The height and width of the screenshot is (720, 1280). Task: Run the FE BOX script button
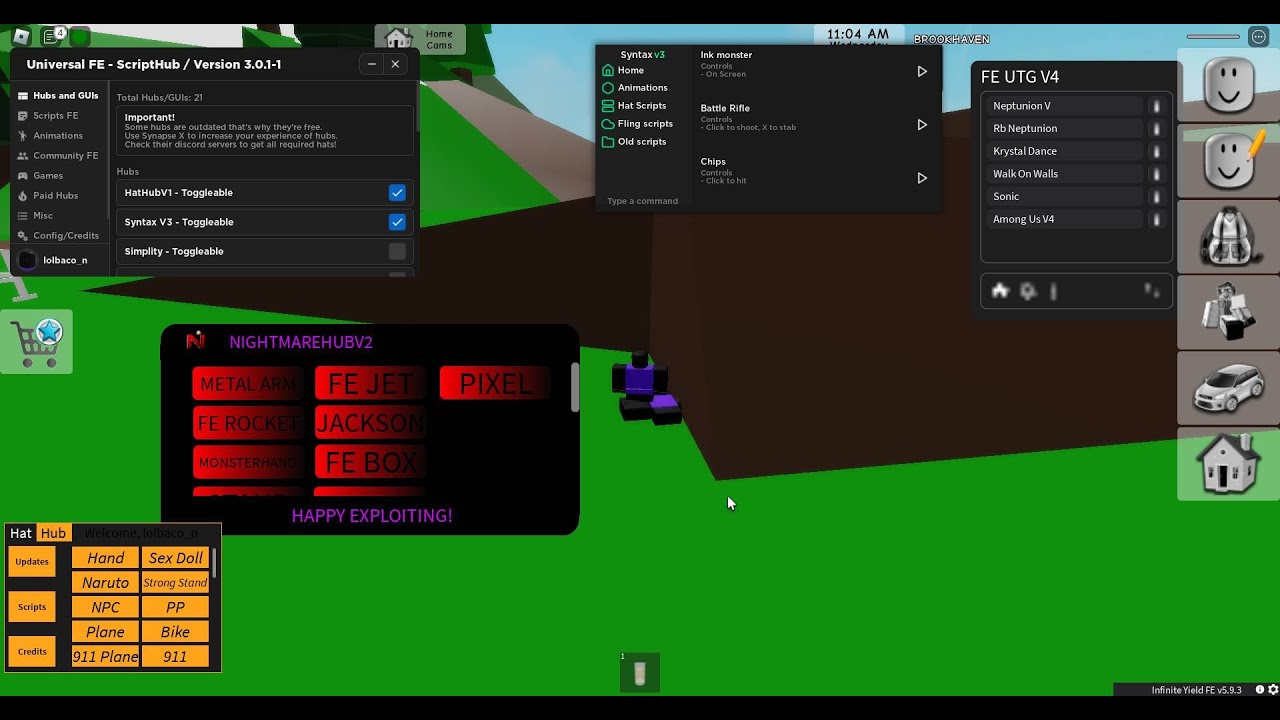[370, 462]
